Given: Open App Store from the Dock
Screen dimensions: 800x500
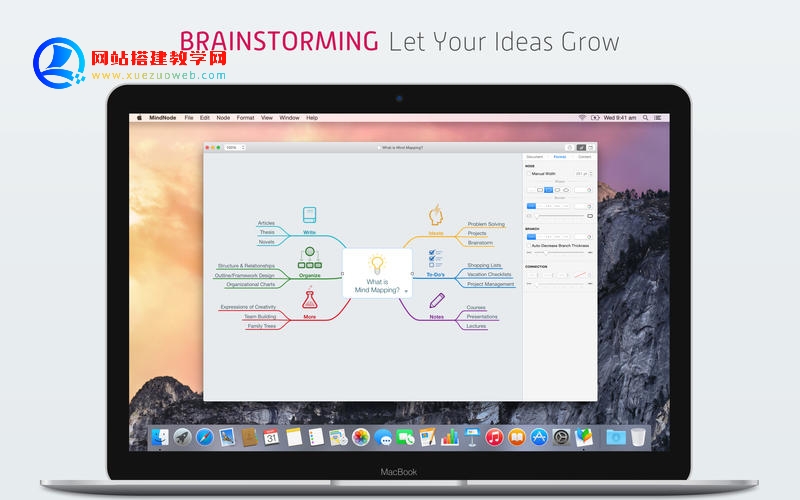Looking at the screenshot, I should pyautogui.click(x=539, y=437).
